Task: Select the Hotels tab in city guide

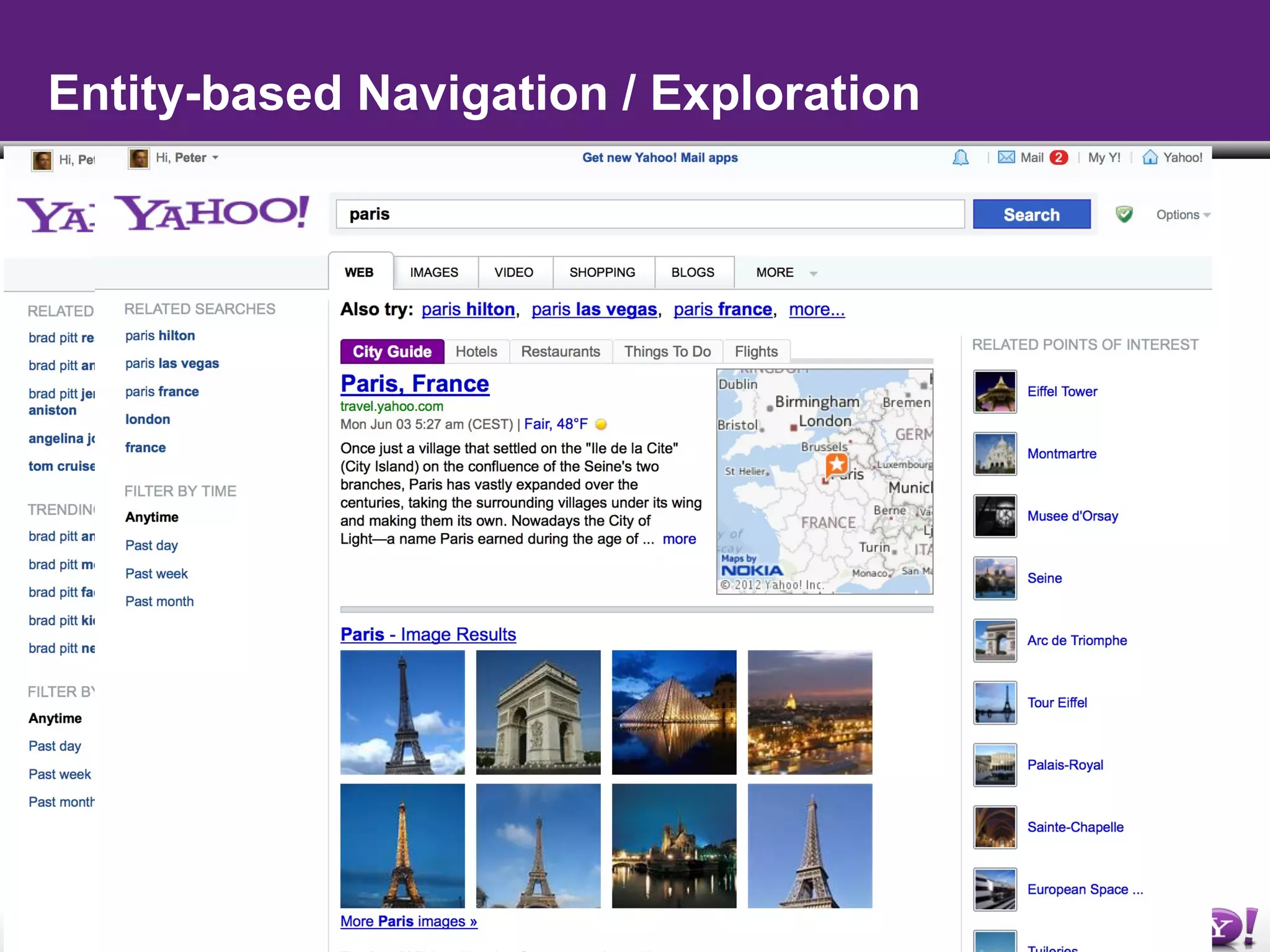Action: click(x=476, y=351)
